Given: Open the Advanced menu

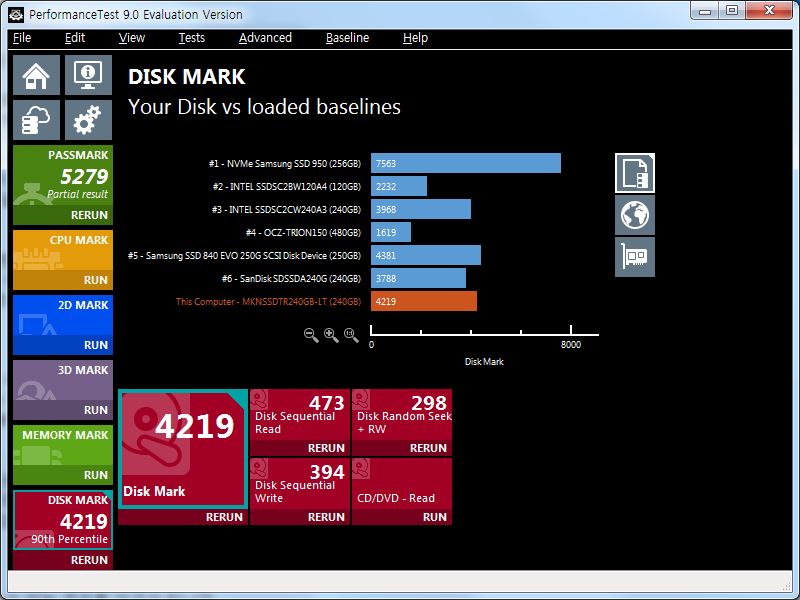Looking at the screenshot, I should point(265,38).
